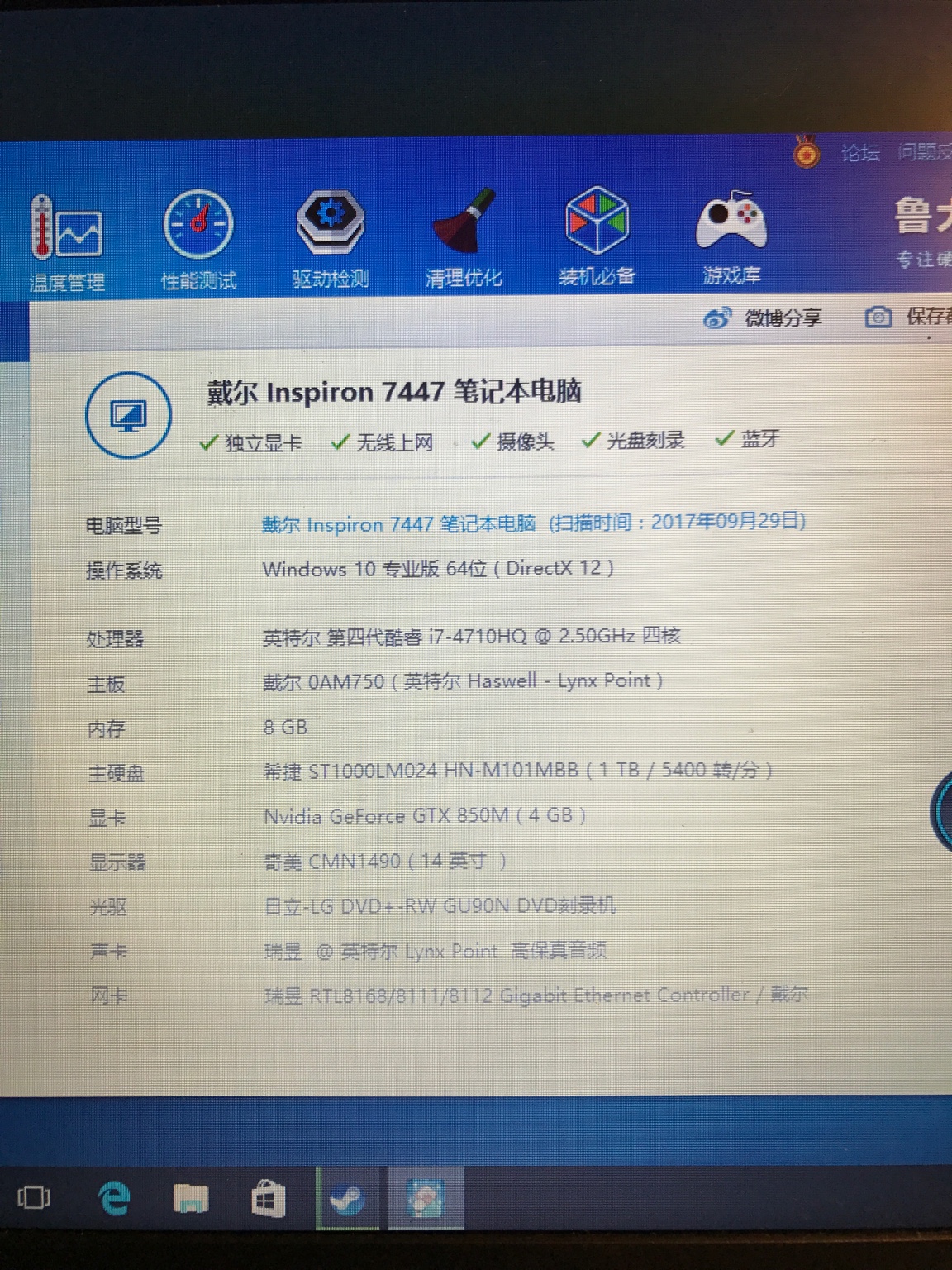Click the 显示器 row label
This screenshot has height=1270, width=952.
[117, 862]
